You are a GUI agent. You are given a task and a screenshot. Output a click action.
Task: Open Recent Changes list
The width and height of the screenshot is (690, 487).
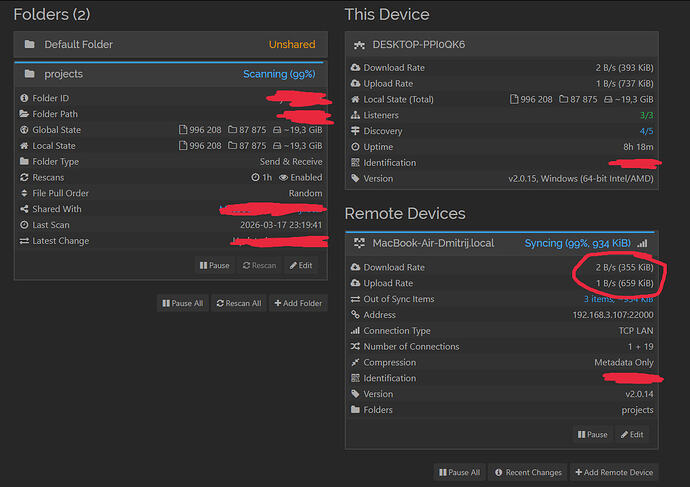pyautogui.click(x=530, y=472)
